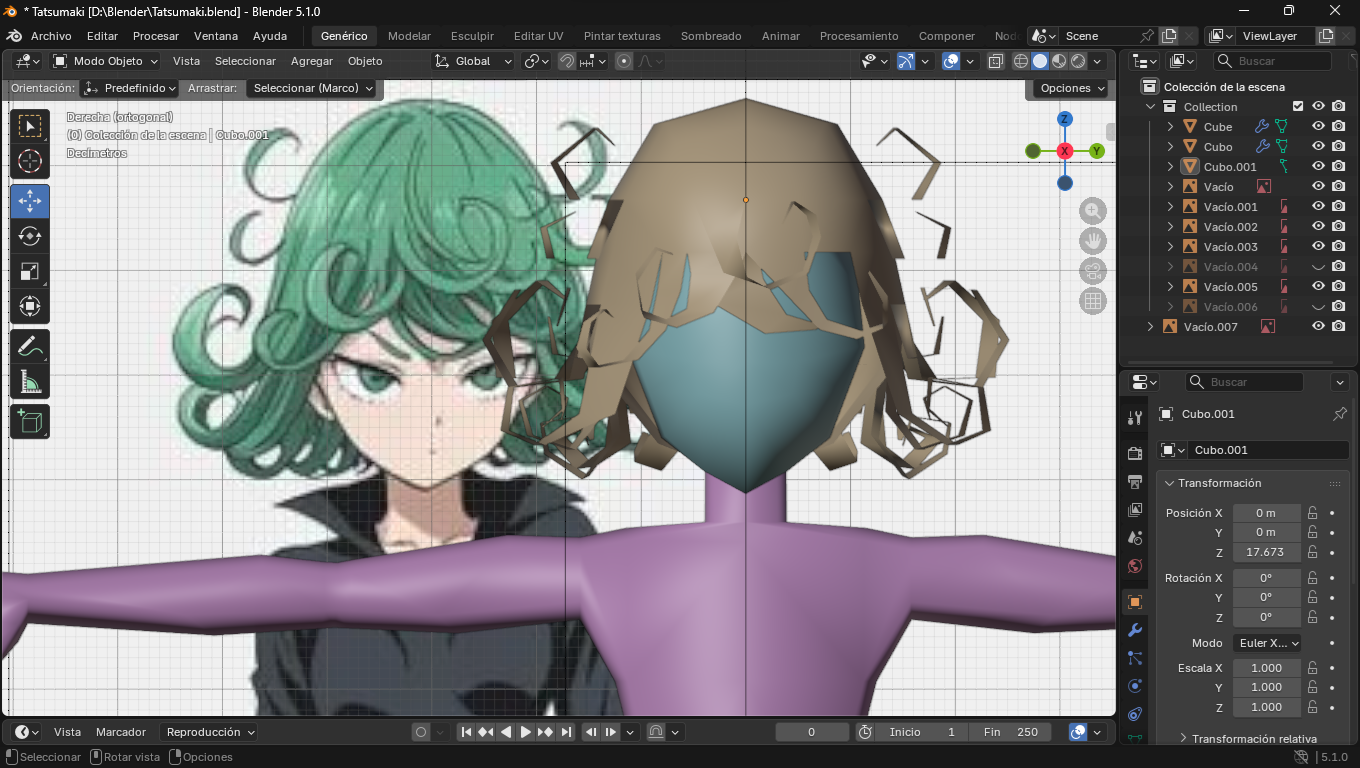Disable rendering for Vacío.007 camera icon
The image size is (1360, 768).
[x=1339, y=327]
